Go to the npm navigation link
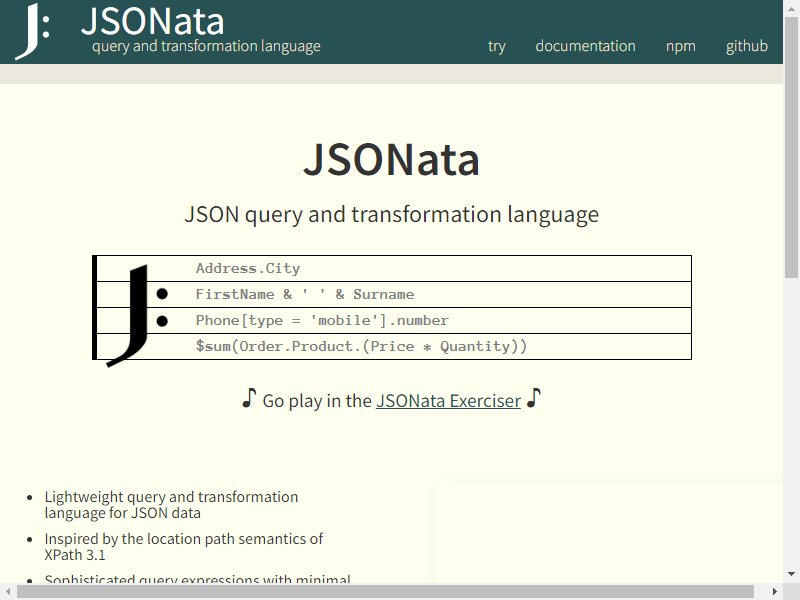Screen dimensions: 800x600 pos(681,46)
